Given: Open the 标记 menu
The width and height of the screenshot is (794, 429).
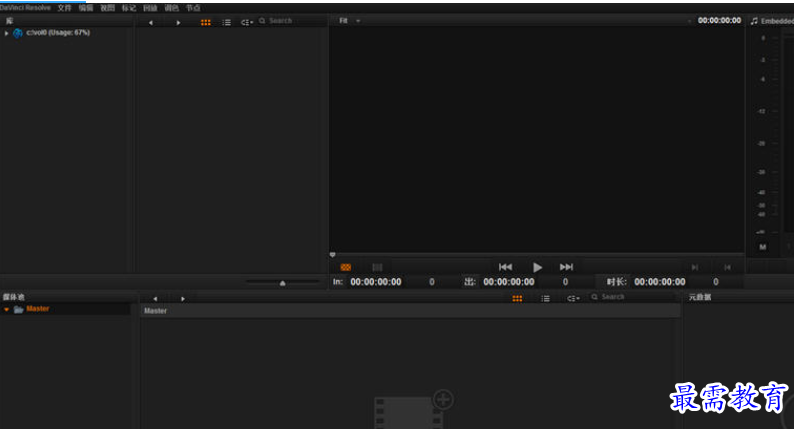Looking at the screenshot, I should click(x=129, y=8).
